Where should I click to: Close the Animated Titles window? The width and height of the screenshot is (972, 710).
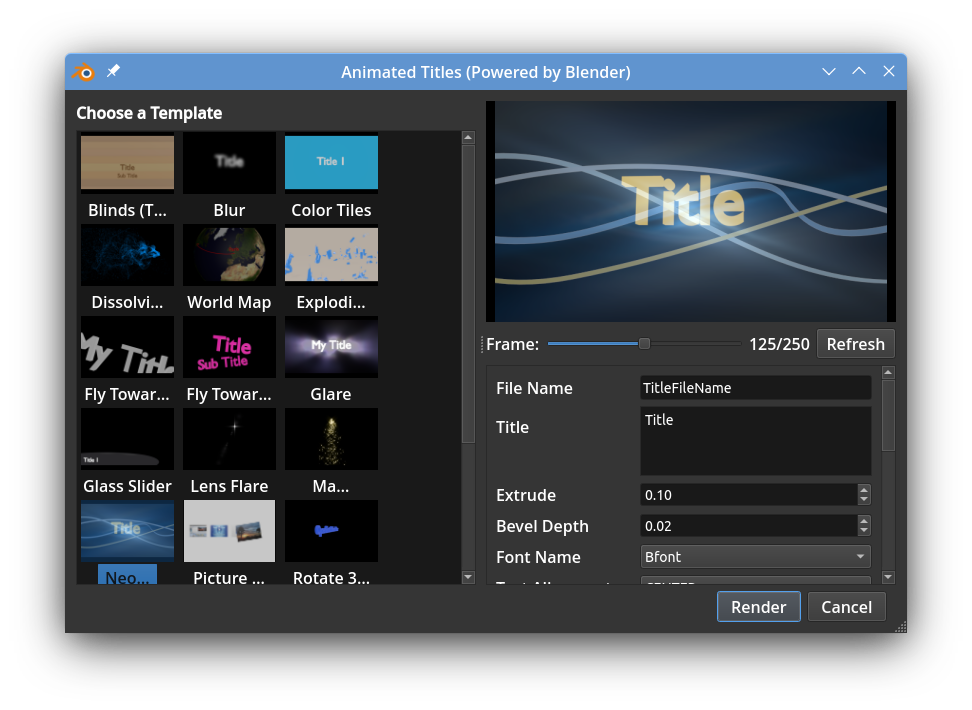pos(888,71)
